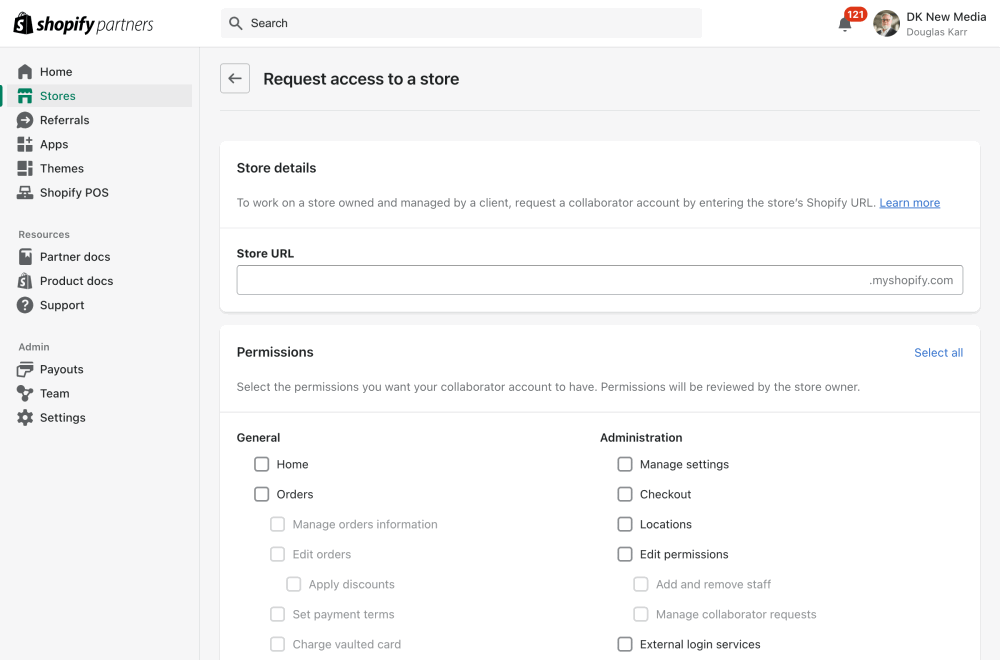Enable the Edit permissions checkbox
Image resolution: width=1000 pixels, height=660 pixels.
625,554
